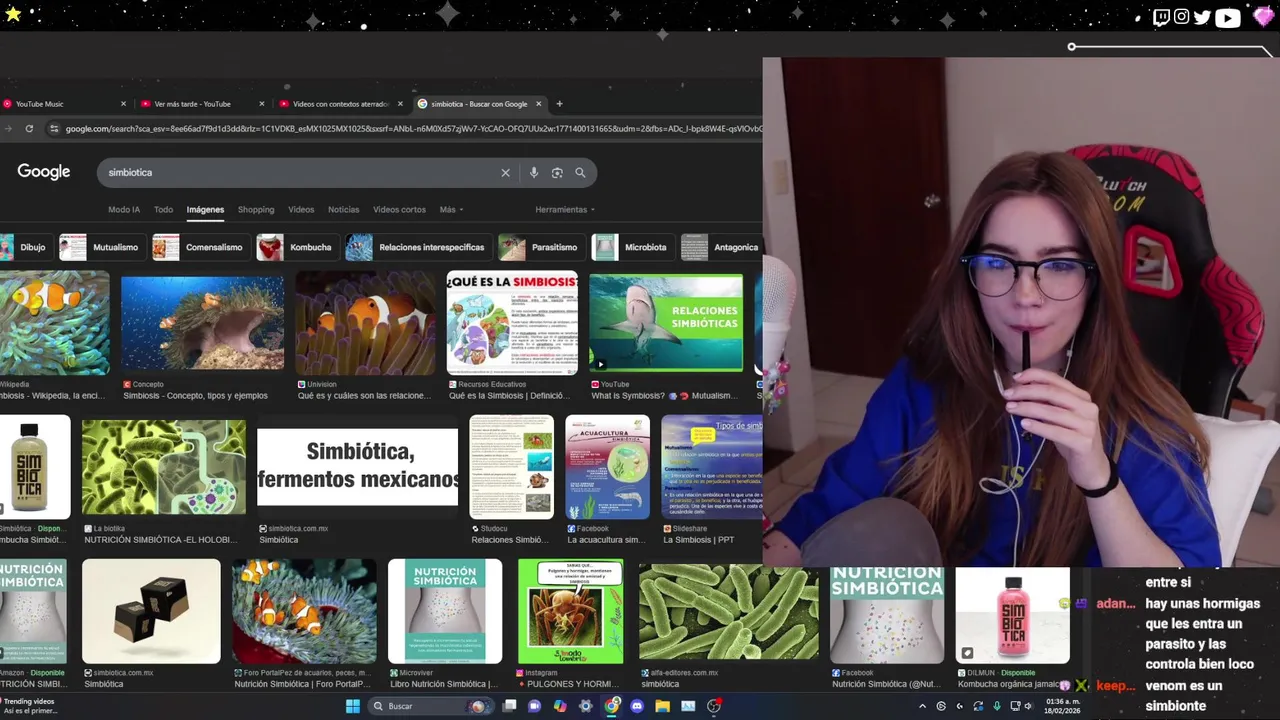Open the black boxes simbiotica.com.mx image
The image size is (1280, 720).
click(x=151, y=611)
